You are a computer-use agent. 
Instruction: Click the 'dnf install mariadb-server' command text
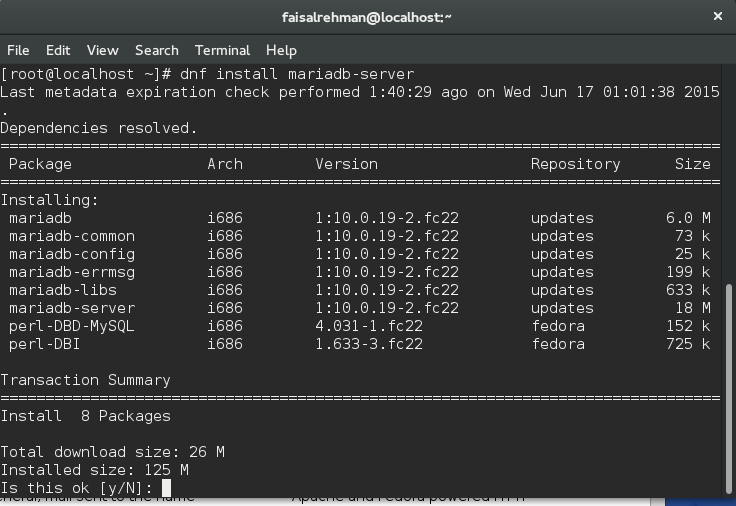pos(297,74)
